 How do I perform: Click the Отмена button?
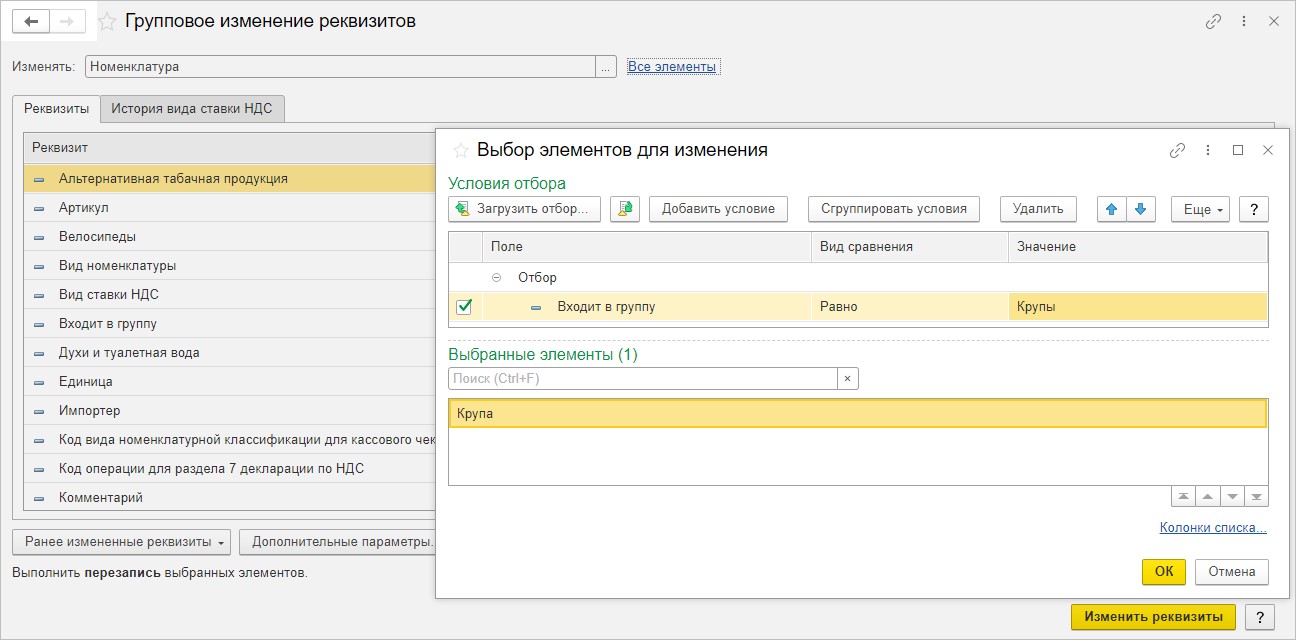coord(1232,572)
